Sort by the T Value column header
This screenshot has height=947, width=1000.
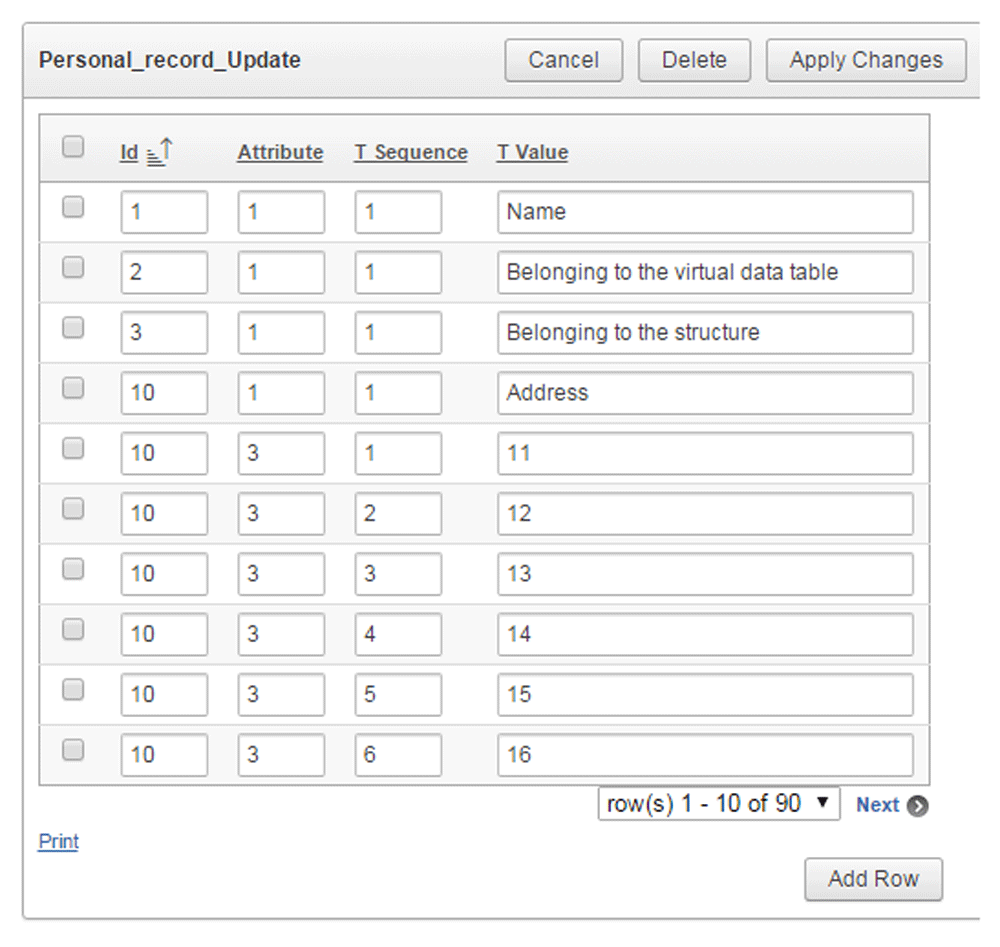coord(533,152)
